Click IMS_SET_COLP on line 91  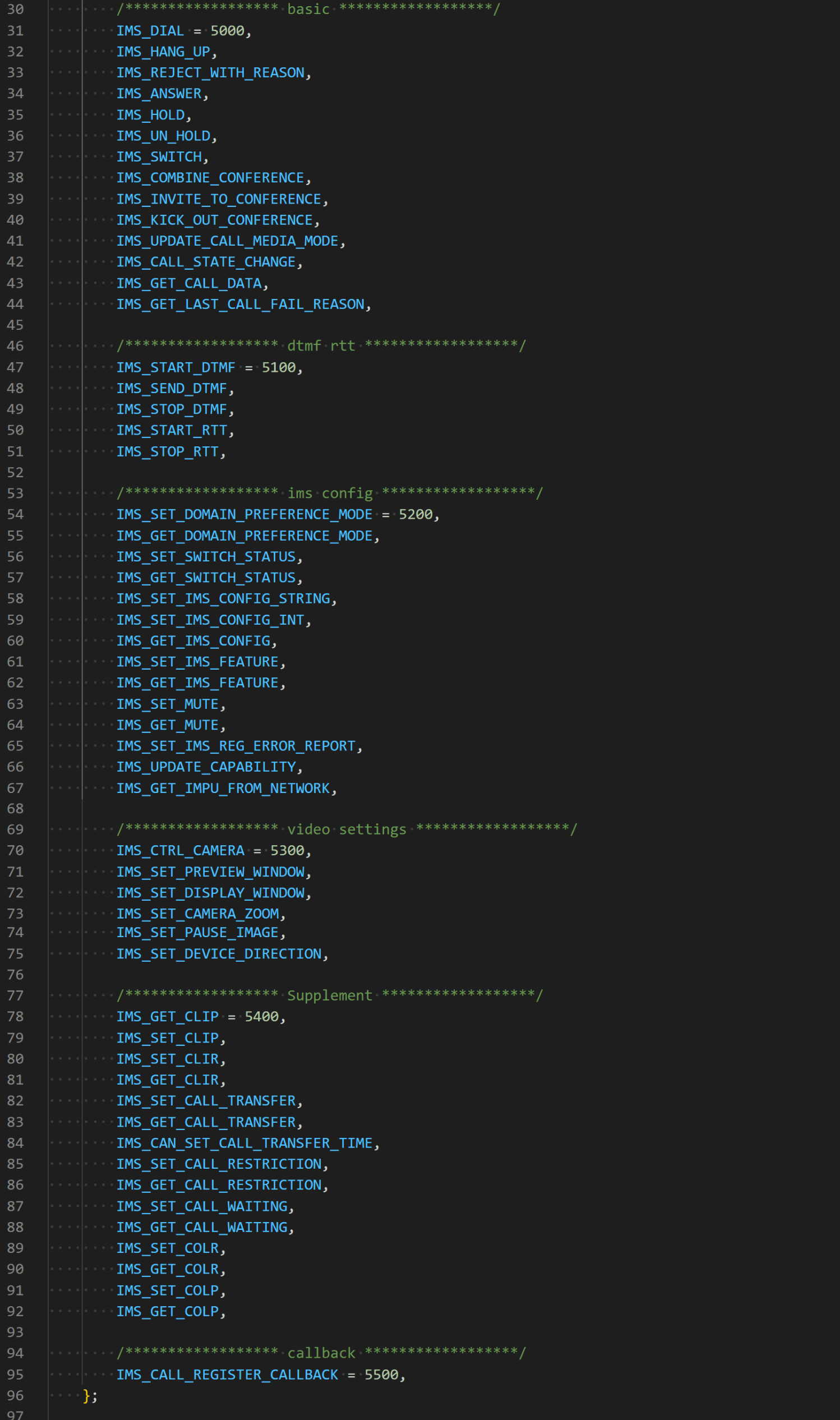[x=168, y=1291]
